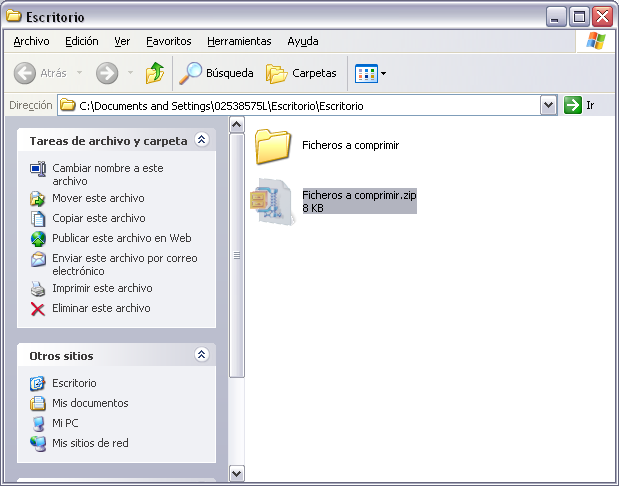Viewport: 619px width, 486px height.
Task: Click Eliminar este archivo link
Action: click(x=101, y=308)
